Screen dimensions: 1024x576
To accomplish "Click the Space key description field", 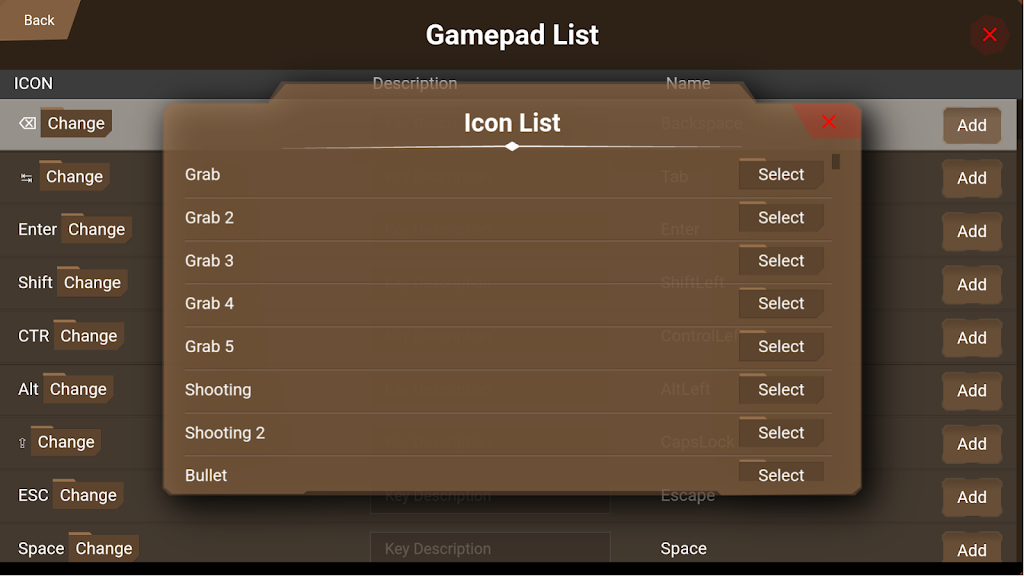I will (489, 548).
